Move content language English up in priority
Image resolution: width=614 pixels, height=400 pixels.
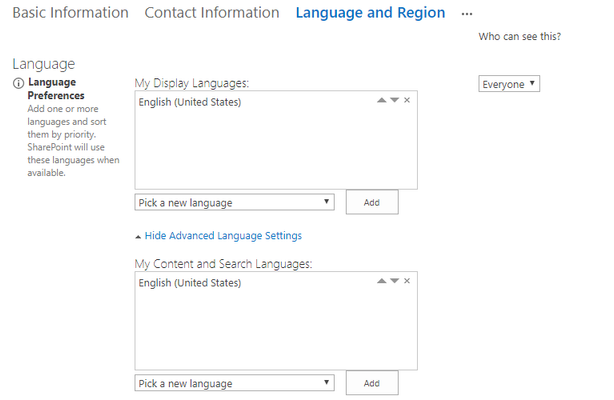[381, 281]
